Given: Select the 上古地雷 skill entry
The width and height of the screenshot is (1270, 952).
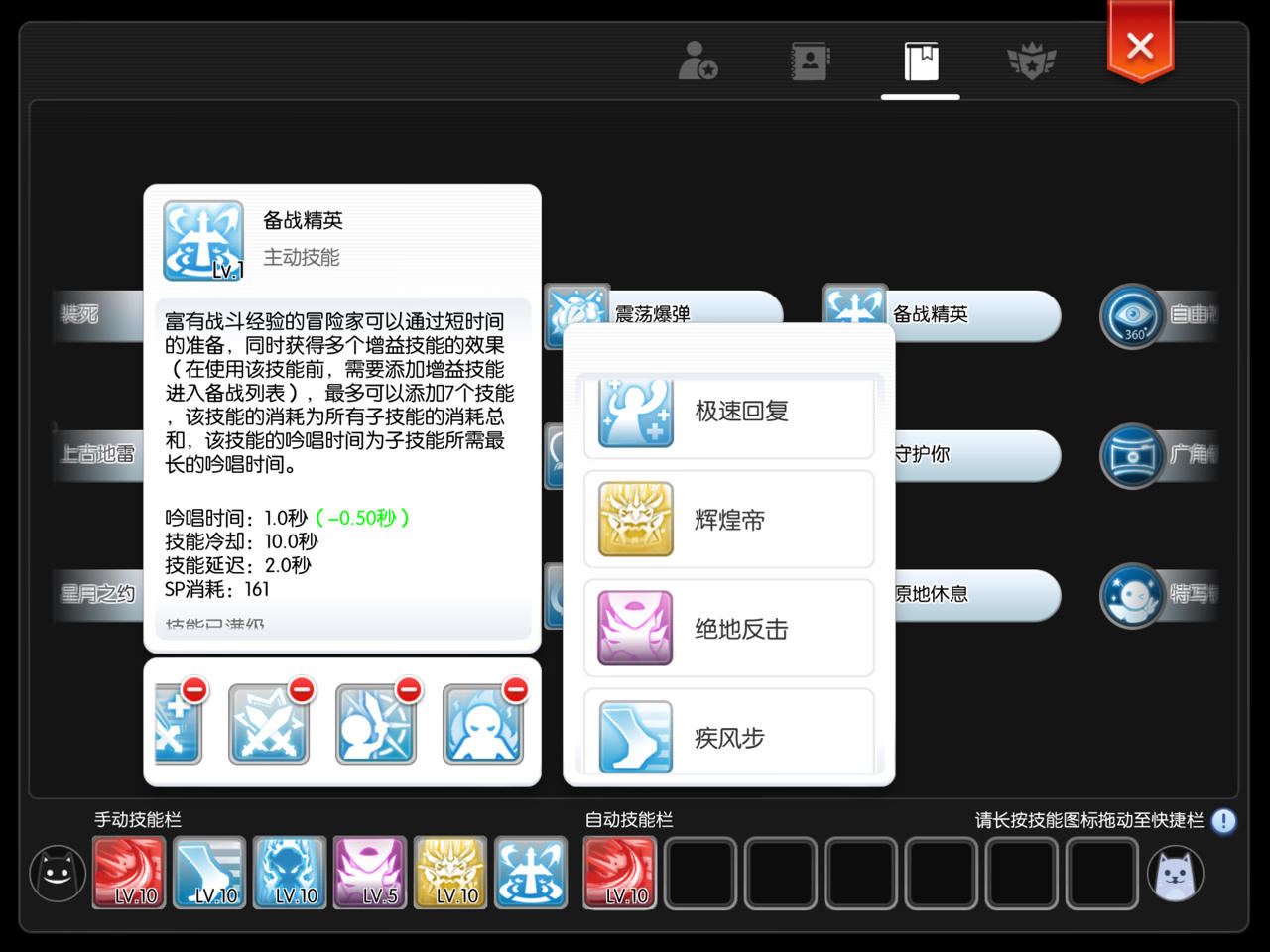Looking at the screenshot, I should click(98, 455).
